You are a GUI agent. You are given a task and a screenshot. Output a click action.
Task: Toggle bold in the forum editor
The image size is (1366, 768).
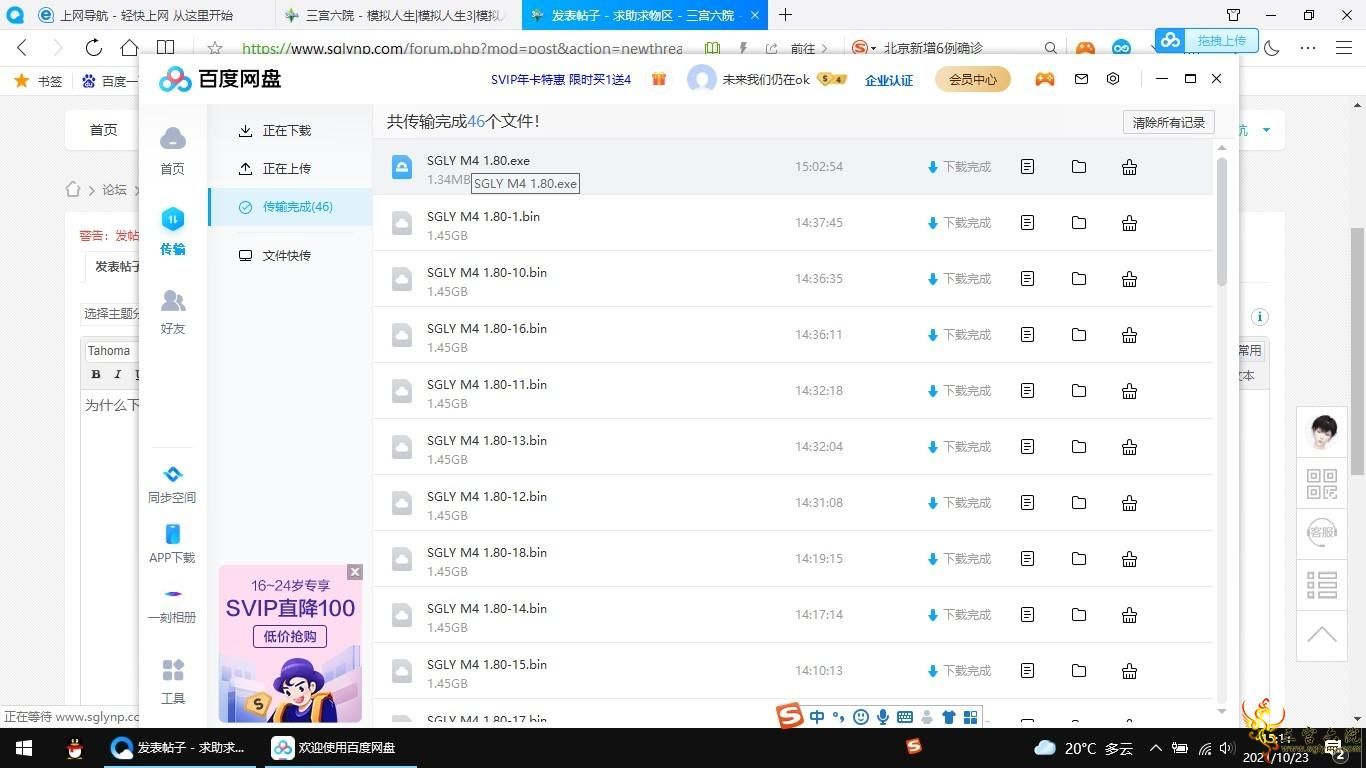96,375
